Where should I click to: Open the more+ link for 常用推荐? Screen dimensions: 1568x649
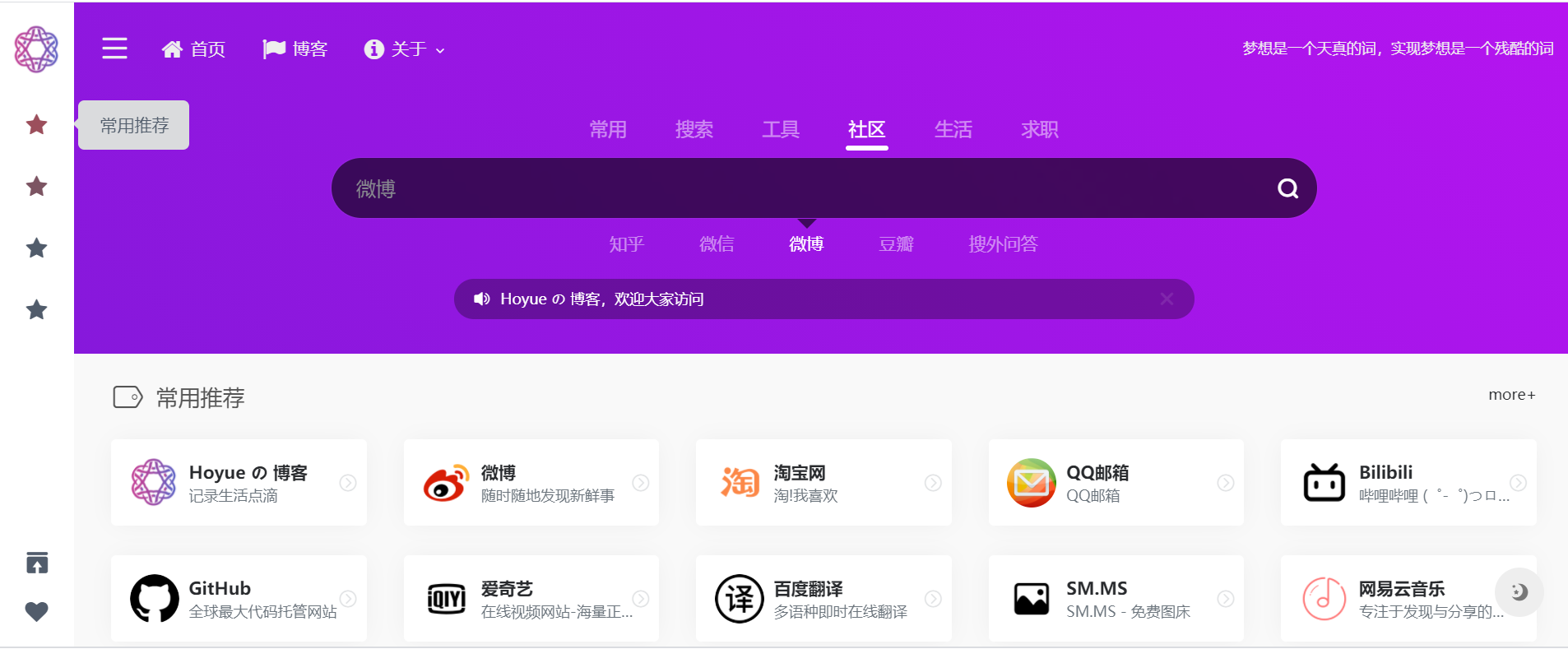coord(1512,395)
